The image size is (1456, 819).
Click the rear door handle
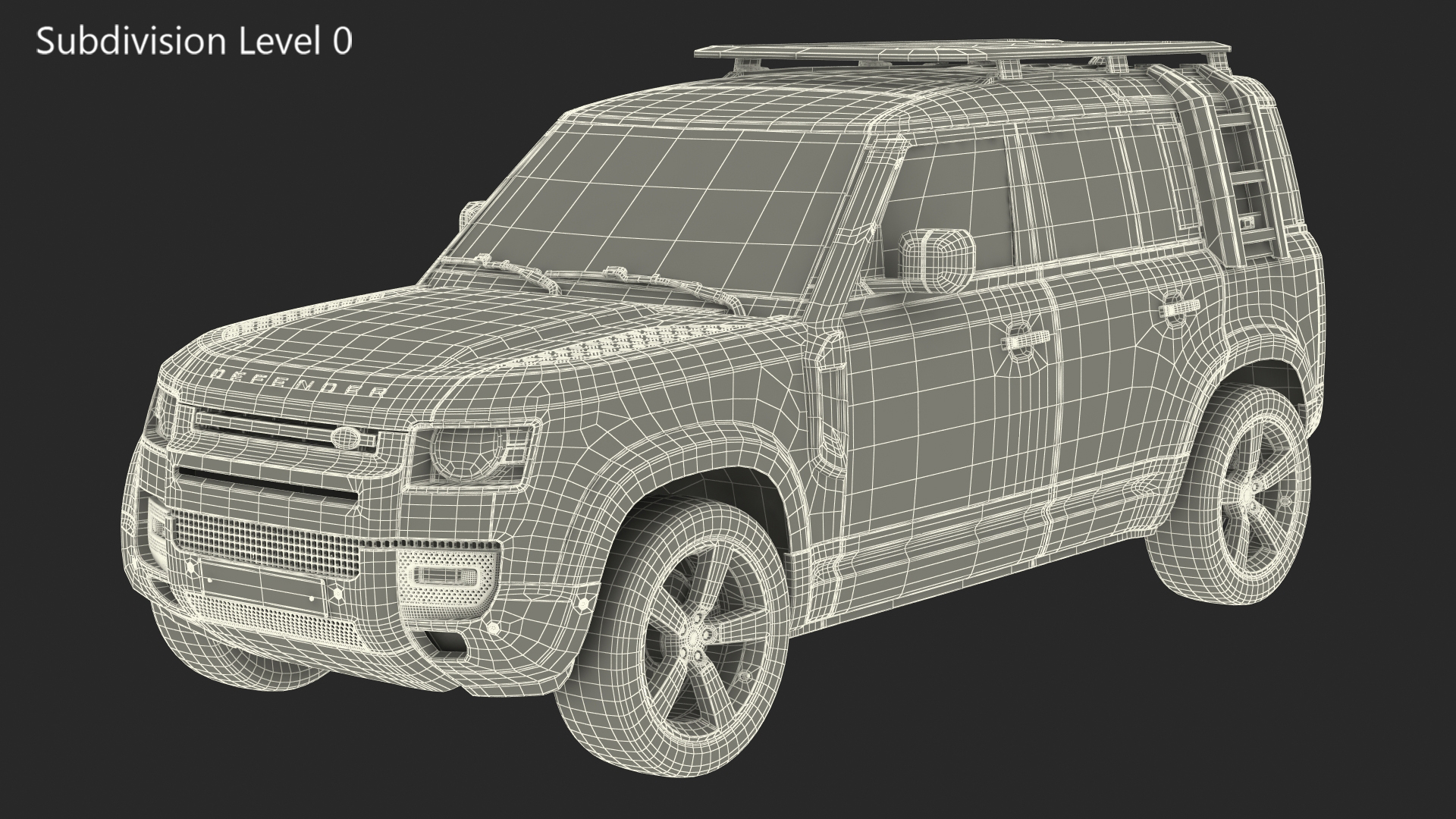click(x=1178, y=308)
